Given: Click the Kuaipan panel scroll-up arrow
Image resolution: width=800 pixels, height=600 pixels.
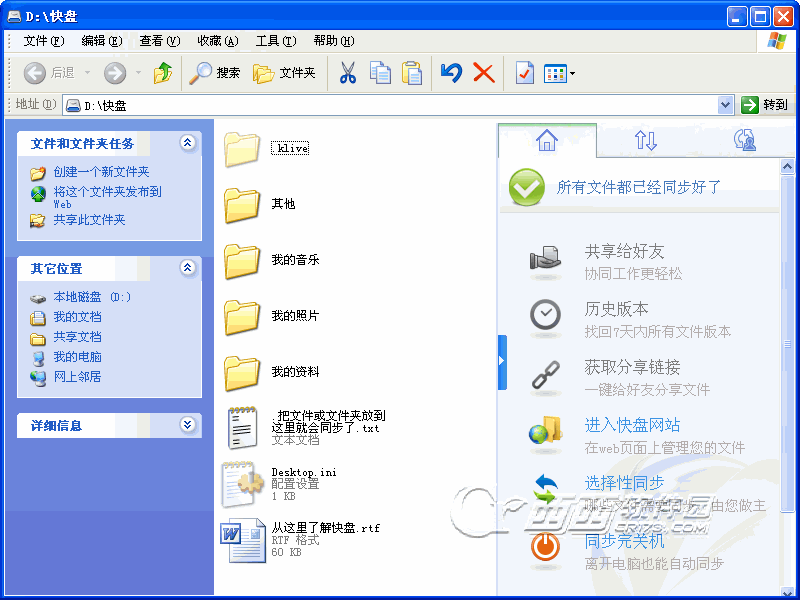Looking at the screenshot, I should coord(787,166).
